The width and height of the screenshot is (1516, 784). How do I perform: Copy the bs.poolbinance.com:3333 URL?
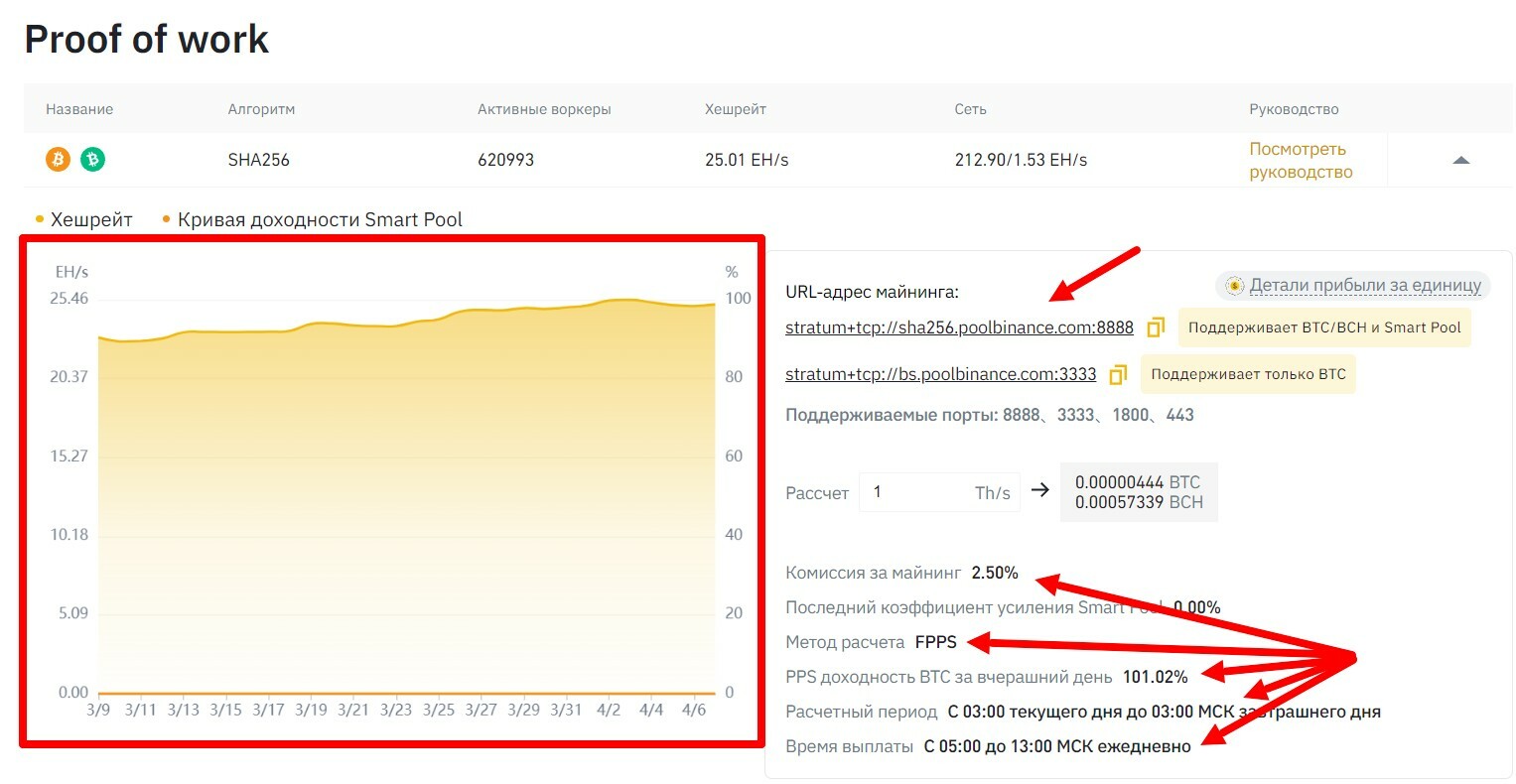coord(1118,375)
